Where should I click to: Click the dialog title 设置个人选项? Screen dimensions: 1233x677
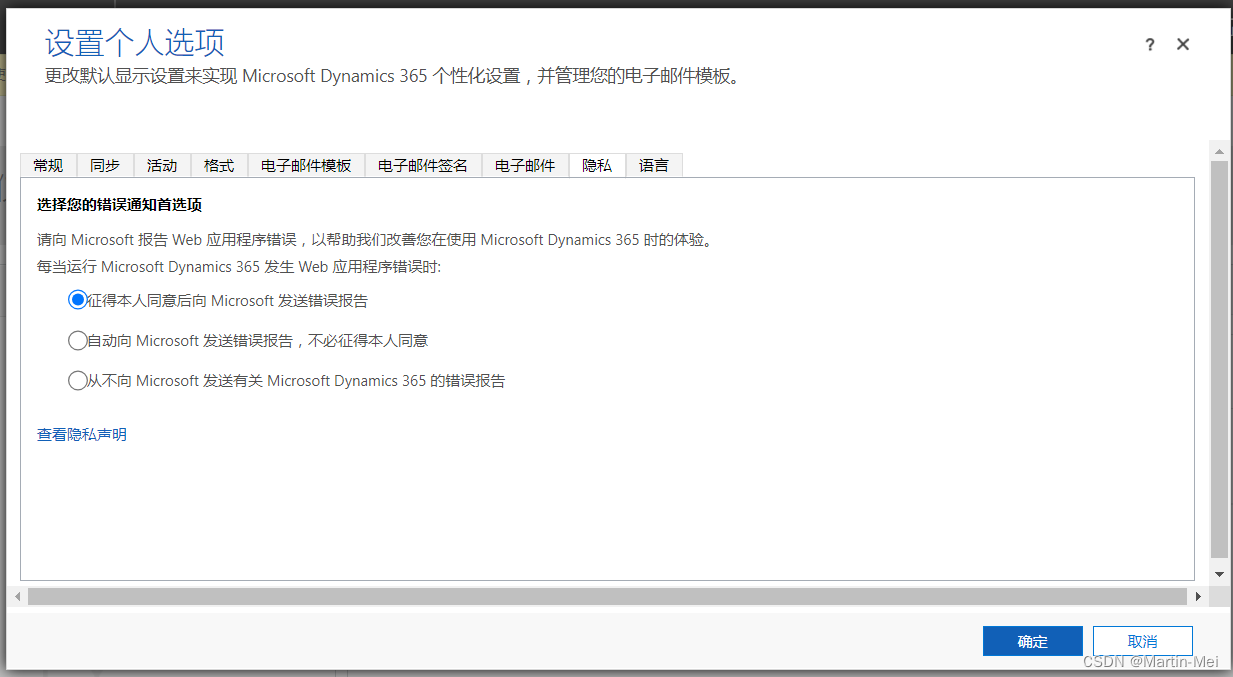(135, 43)
